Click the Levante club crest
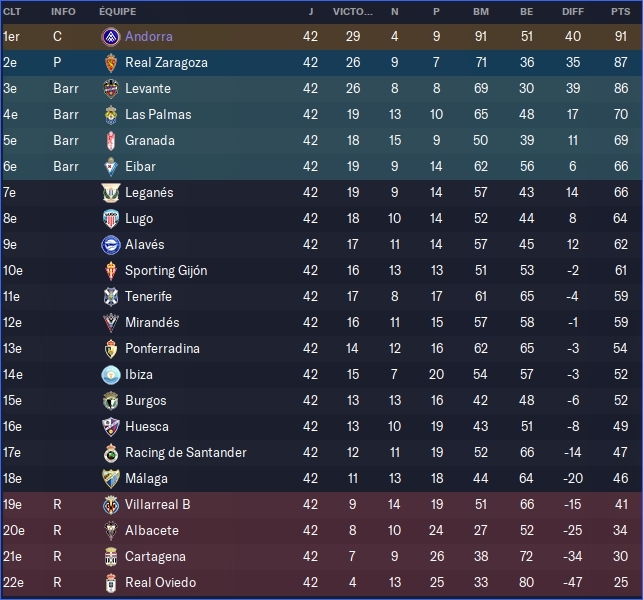 (111, 89)
